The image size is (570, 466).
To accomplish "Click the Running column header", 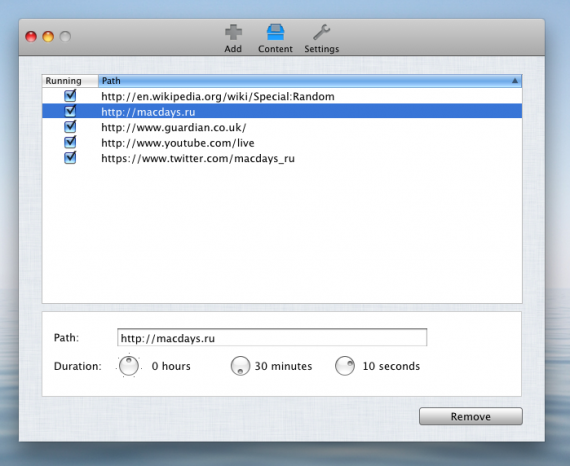I will (x=70, y=81).
